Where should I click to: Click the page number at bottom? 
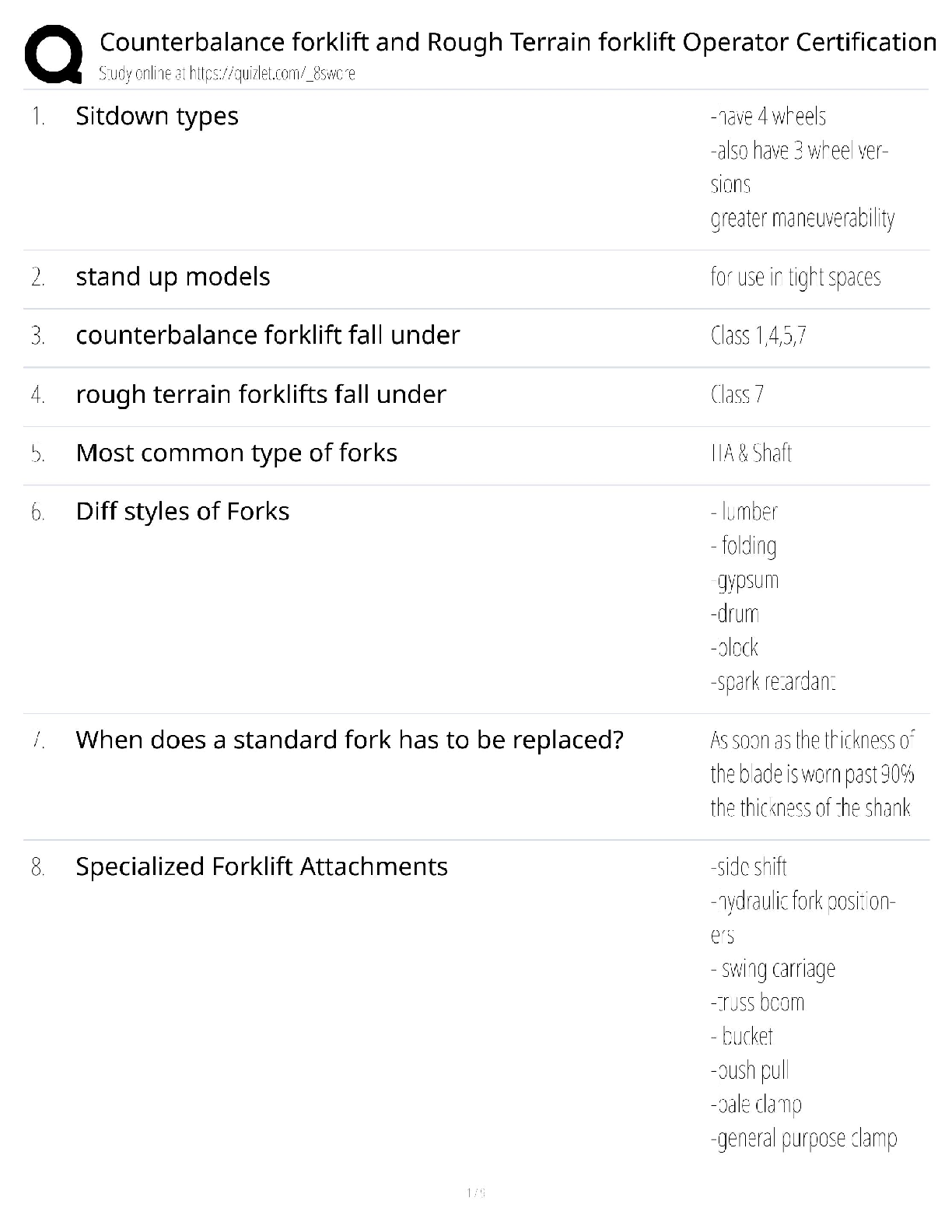[476, 1192]
